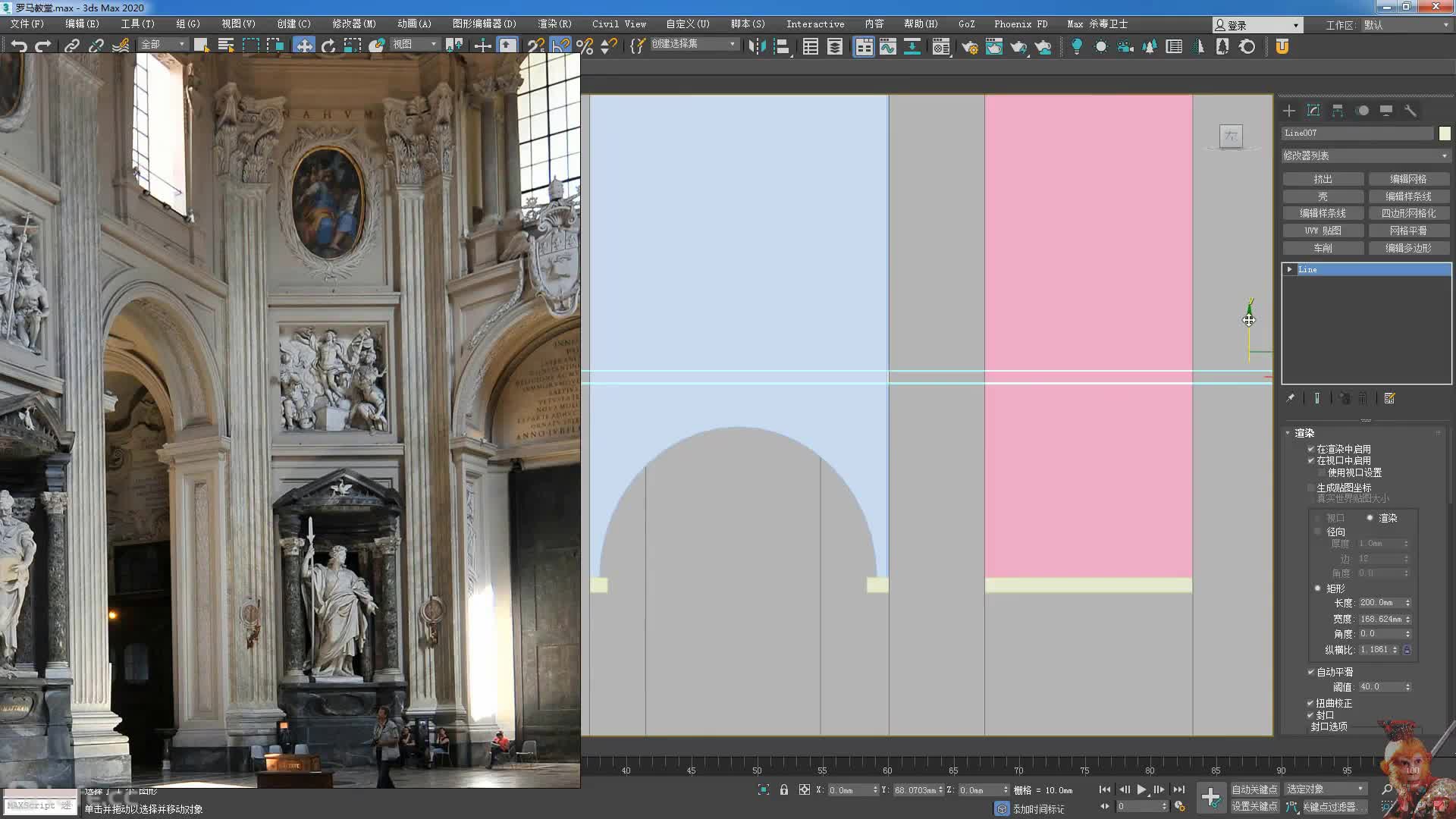This screenshot has height=819, width=1456.
Task: Enable 生成贴图坐标 checkbox
Action: 1310,488
